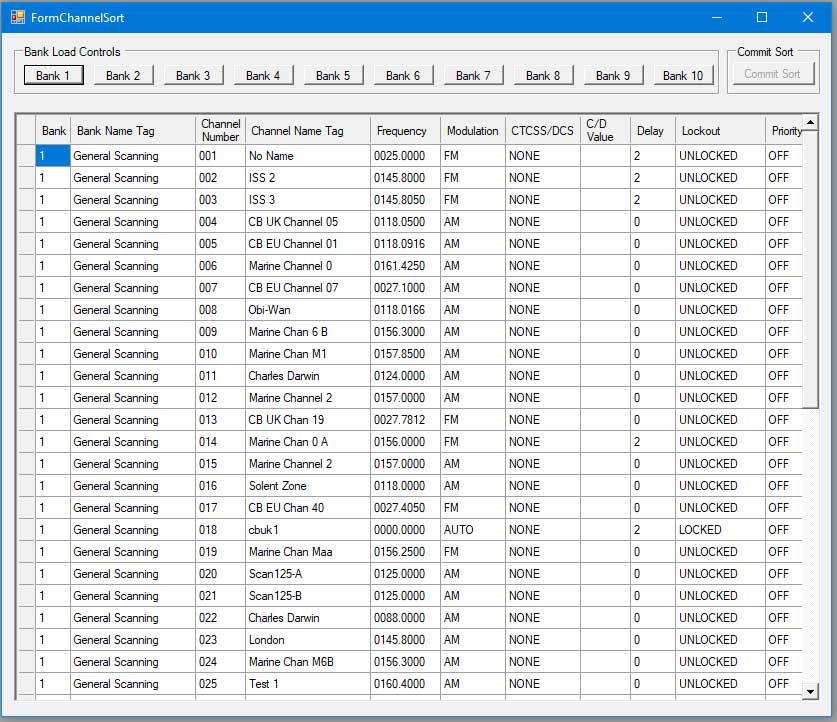Click frequency cell '0088.0000'

pos(405,618)
